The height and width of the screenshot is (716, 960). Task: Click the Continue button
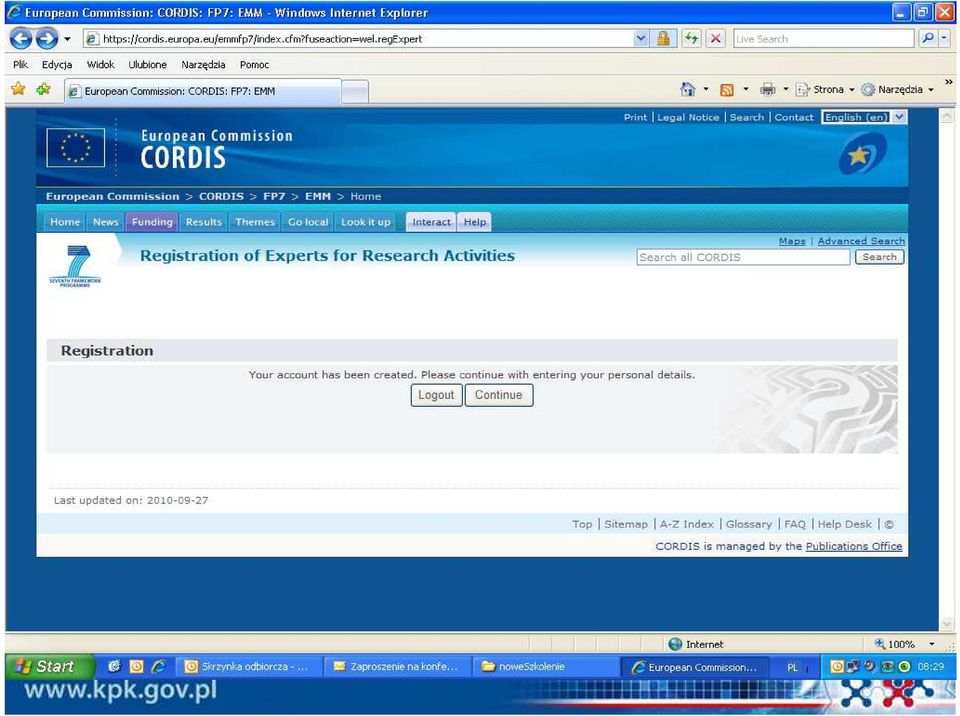498,395
